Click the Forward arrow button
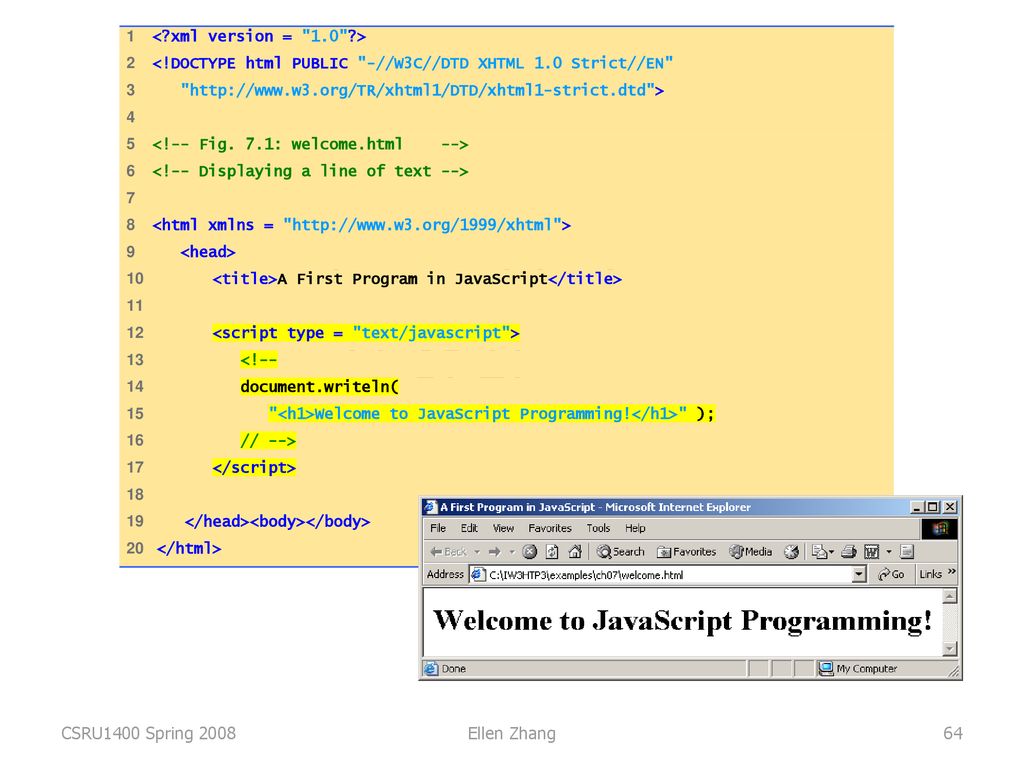The image size is (1024, 768). coord(494,552)
